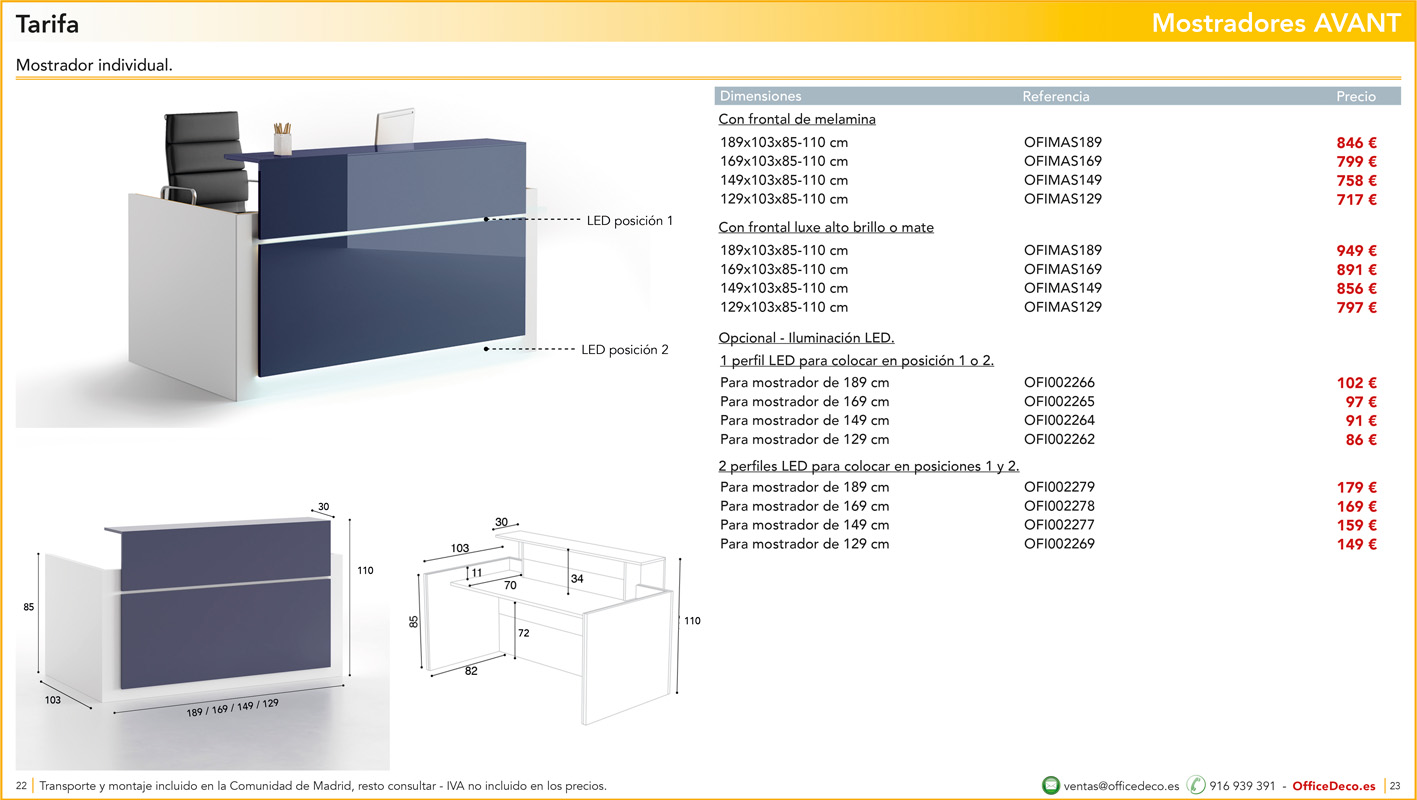
Task: Click page number 23 in the footer
Action: point(1396,786)
